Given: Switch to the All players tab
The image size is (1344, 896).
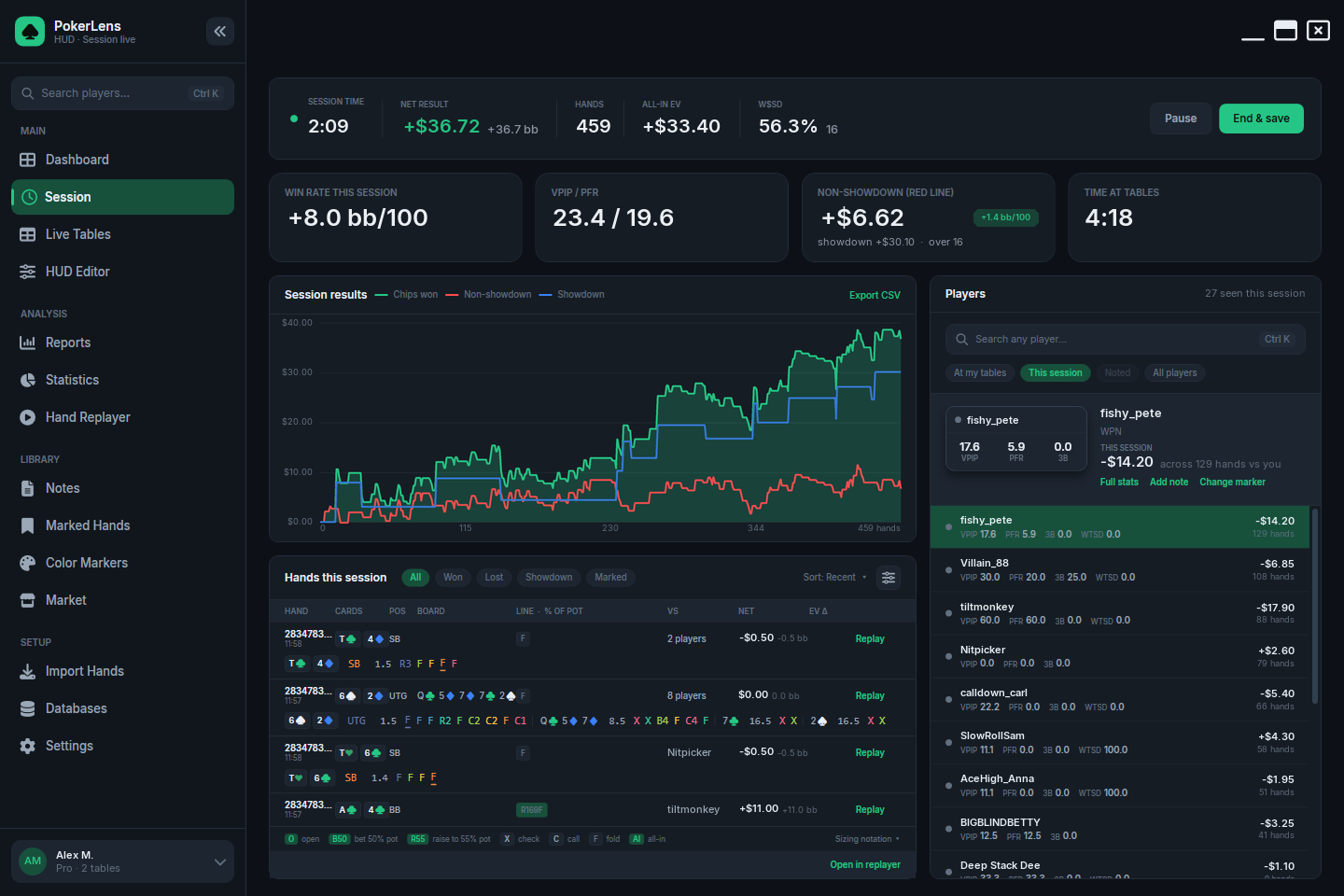Looking at the screenshot, I should point(1174,373).
